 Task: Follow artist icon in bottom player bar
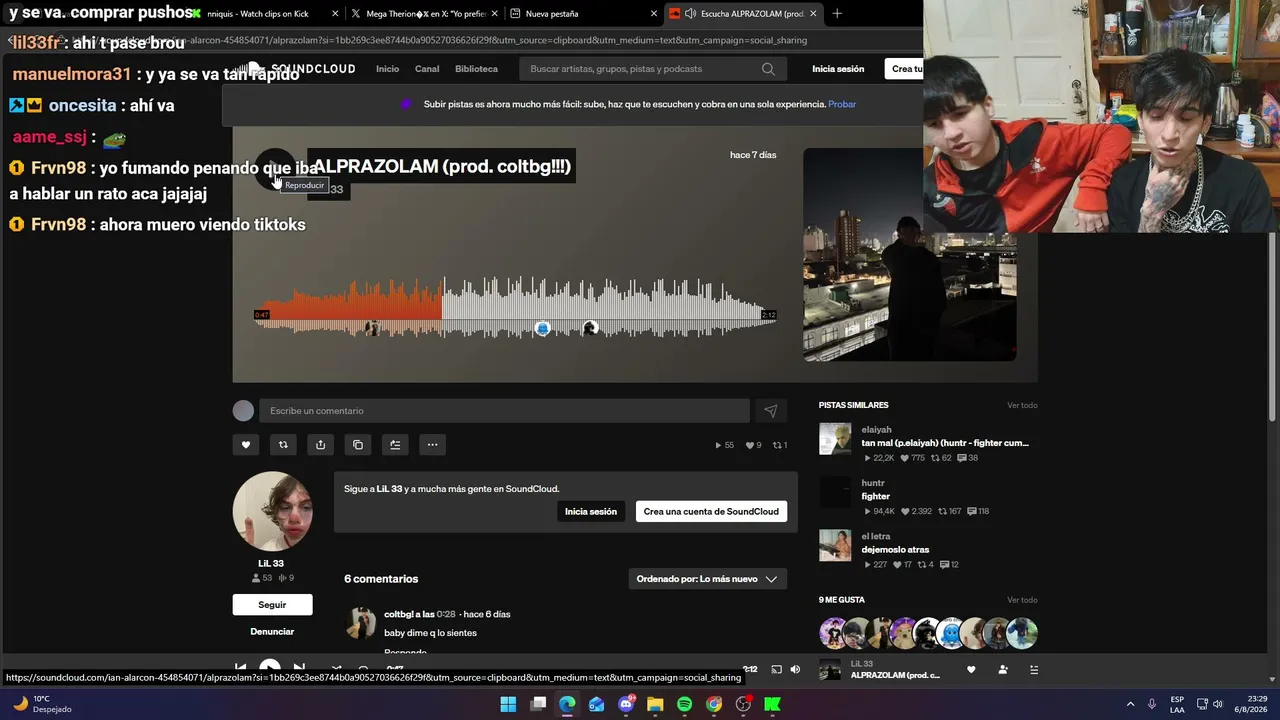pos(1003,670)
